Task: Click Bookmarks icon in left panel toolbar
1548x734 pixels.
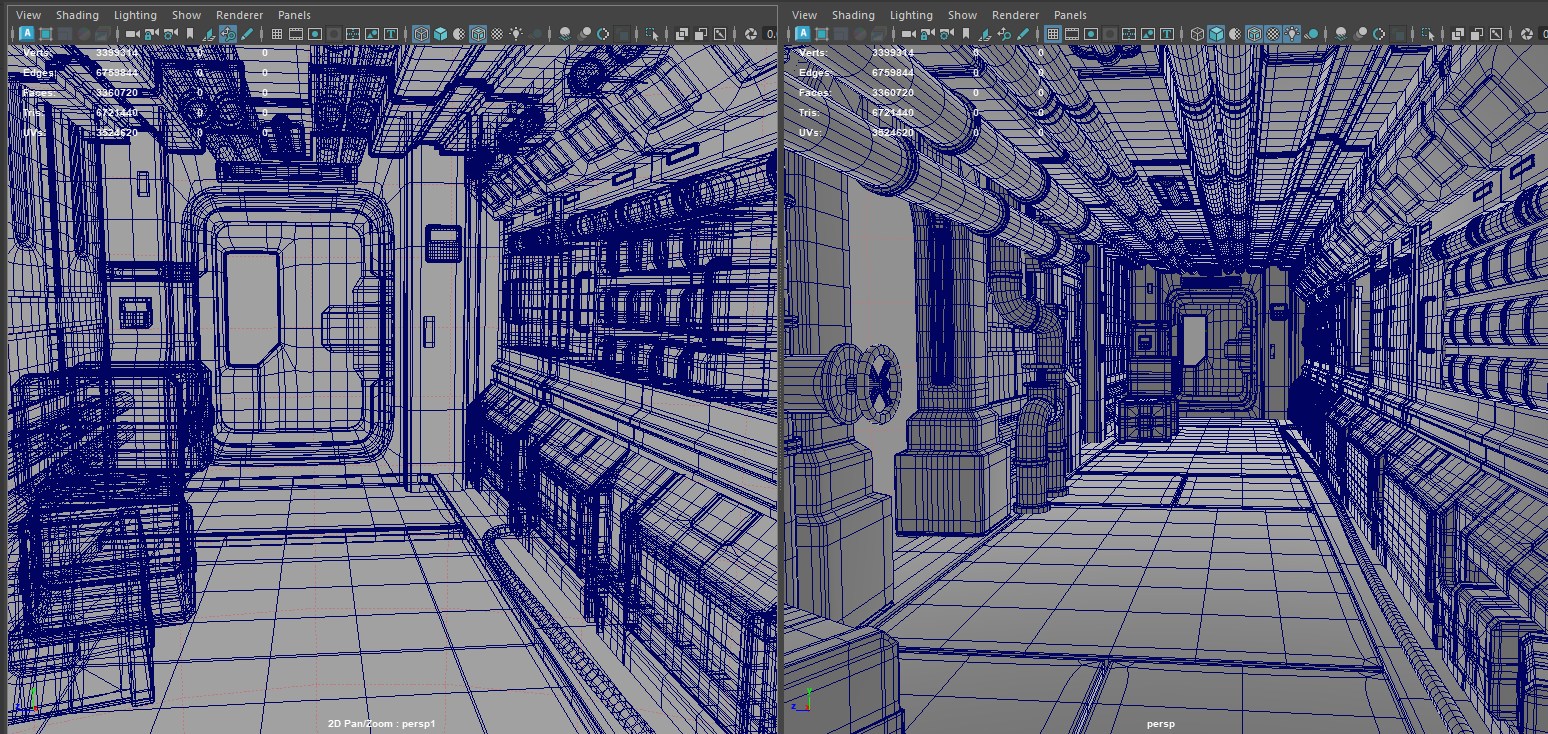Action: point(189,34)
